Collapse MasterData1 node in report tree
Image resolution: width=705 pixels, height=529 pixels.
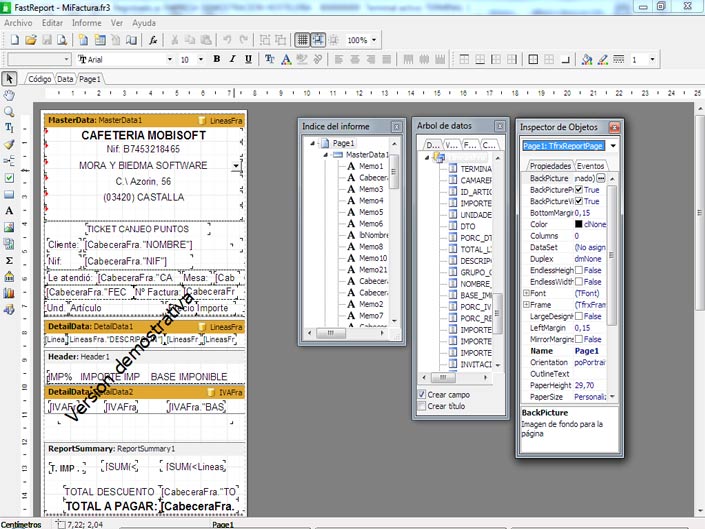[326, 155]
